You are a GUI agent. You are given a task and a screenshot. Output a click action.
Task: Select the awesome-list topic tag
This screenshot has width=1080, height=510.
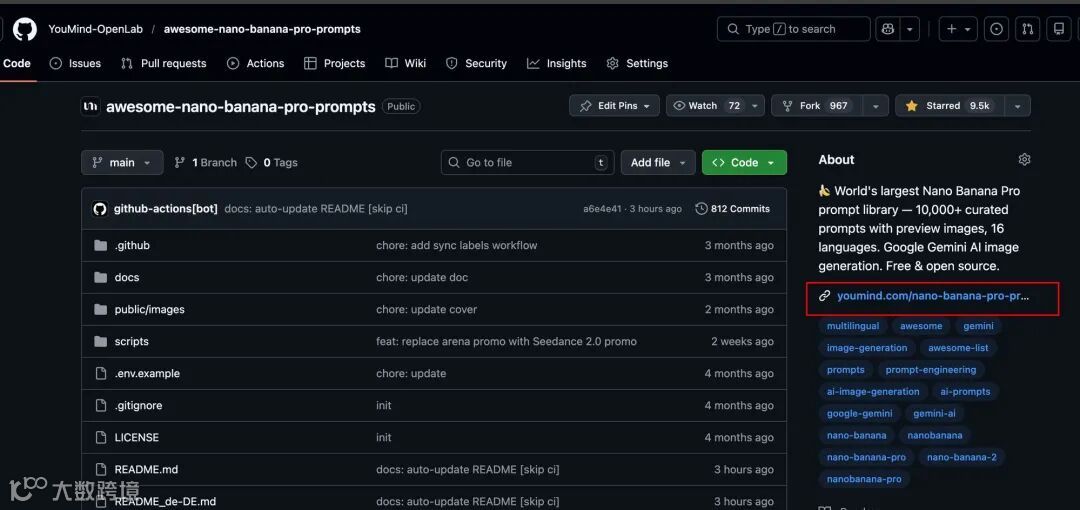[x=958, y=348]
